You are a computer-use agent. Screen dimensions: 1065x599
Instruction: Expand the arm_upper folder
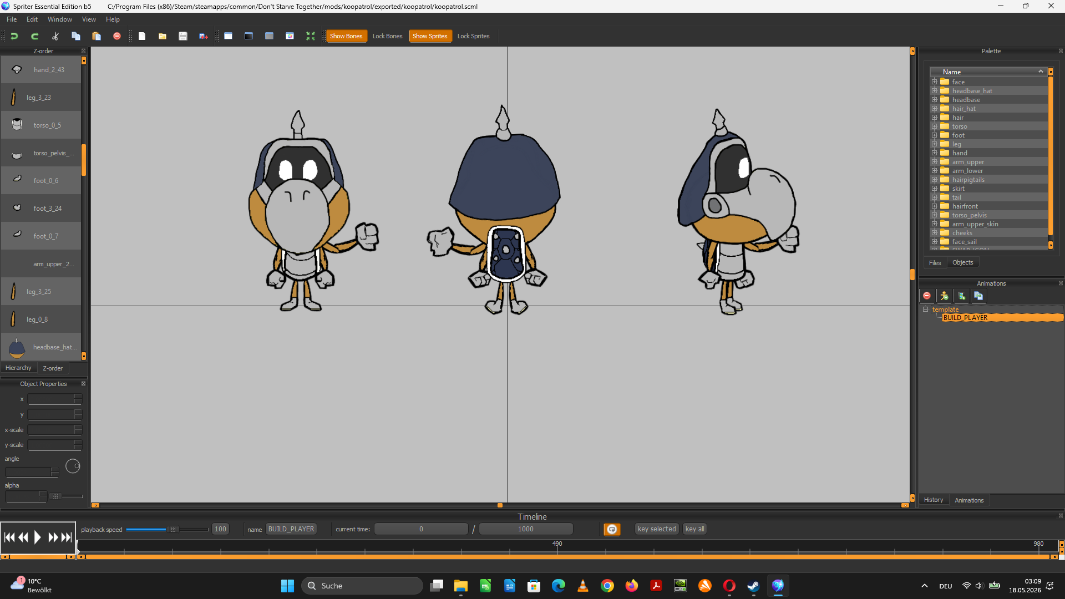click(x=935, y=162)
